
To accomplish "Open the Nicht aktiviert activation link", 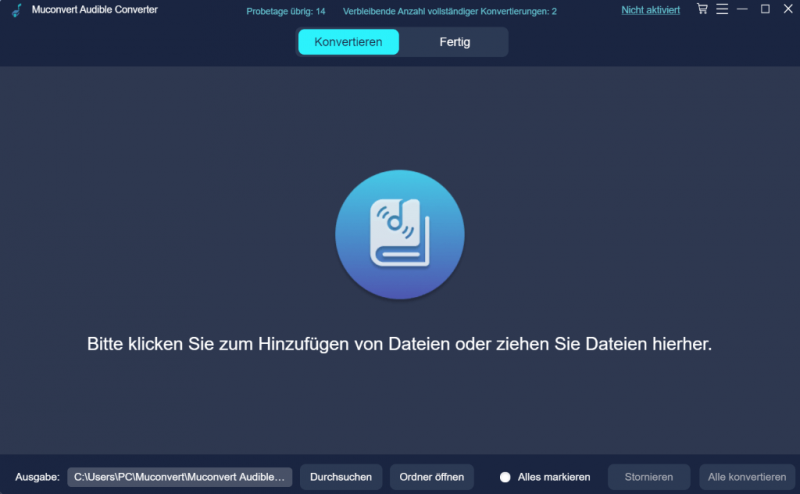I will point(651,10).
